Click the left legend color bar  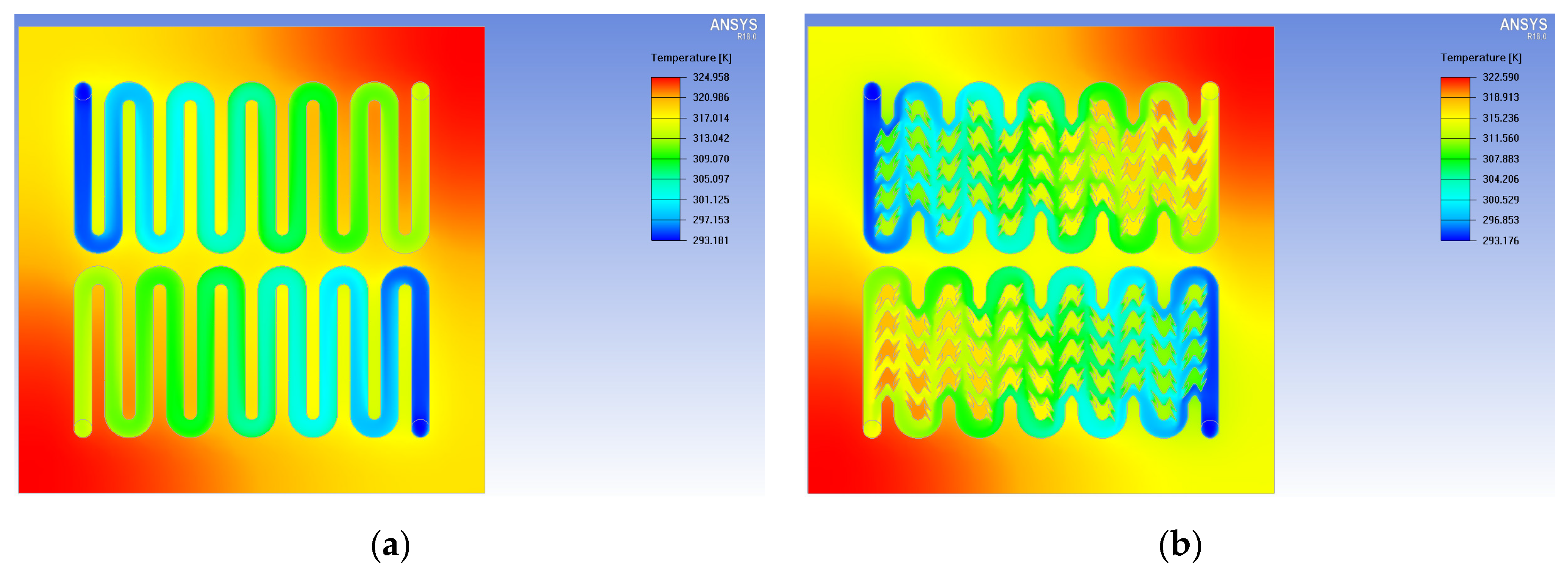(665, 159)
